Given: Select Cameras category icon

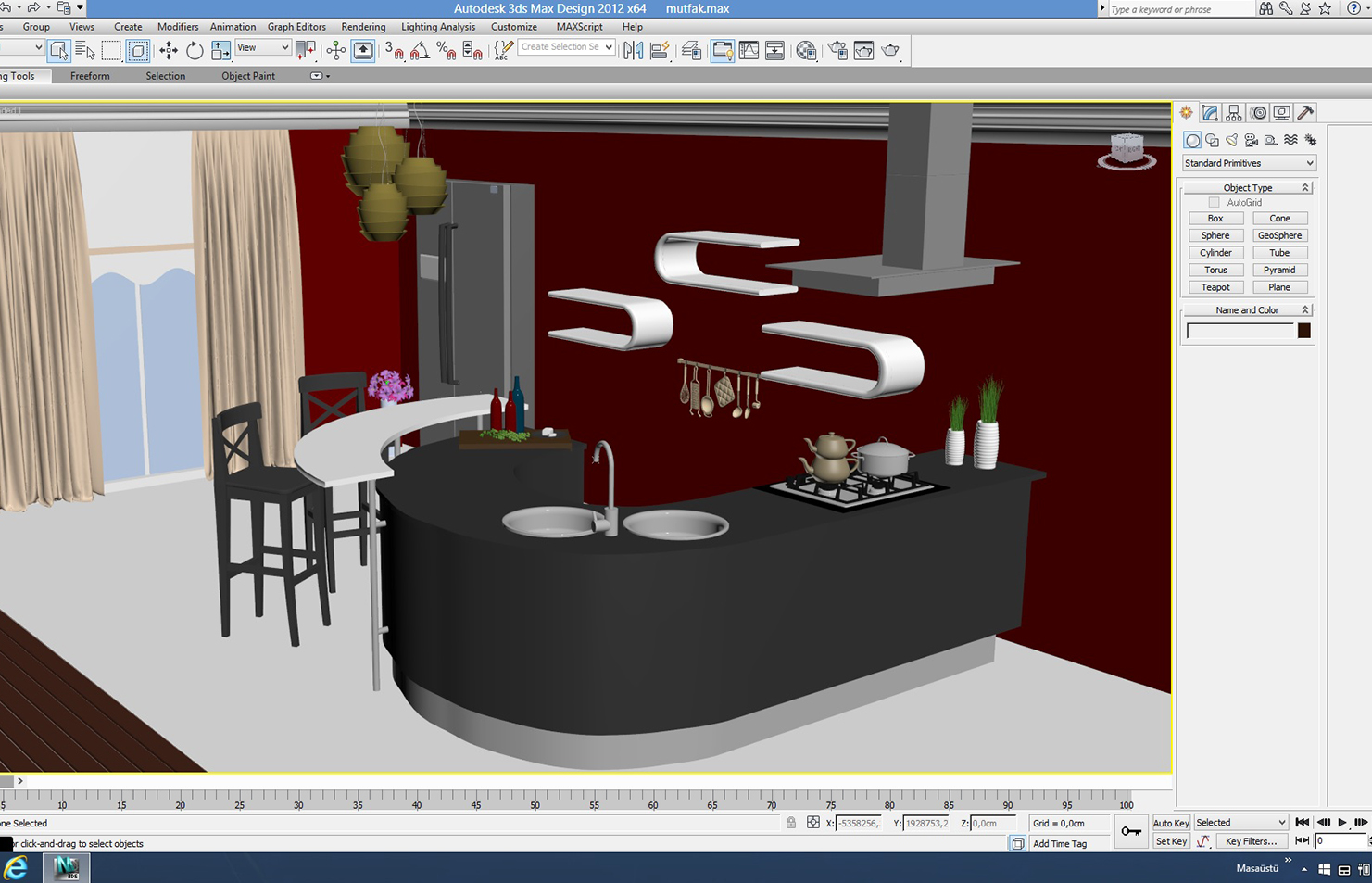Looking at the screenshot, I should click(x=1252, y=140).
